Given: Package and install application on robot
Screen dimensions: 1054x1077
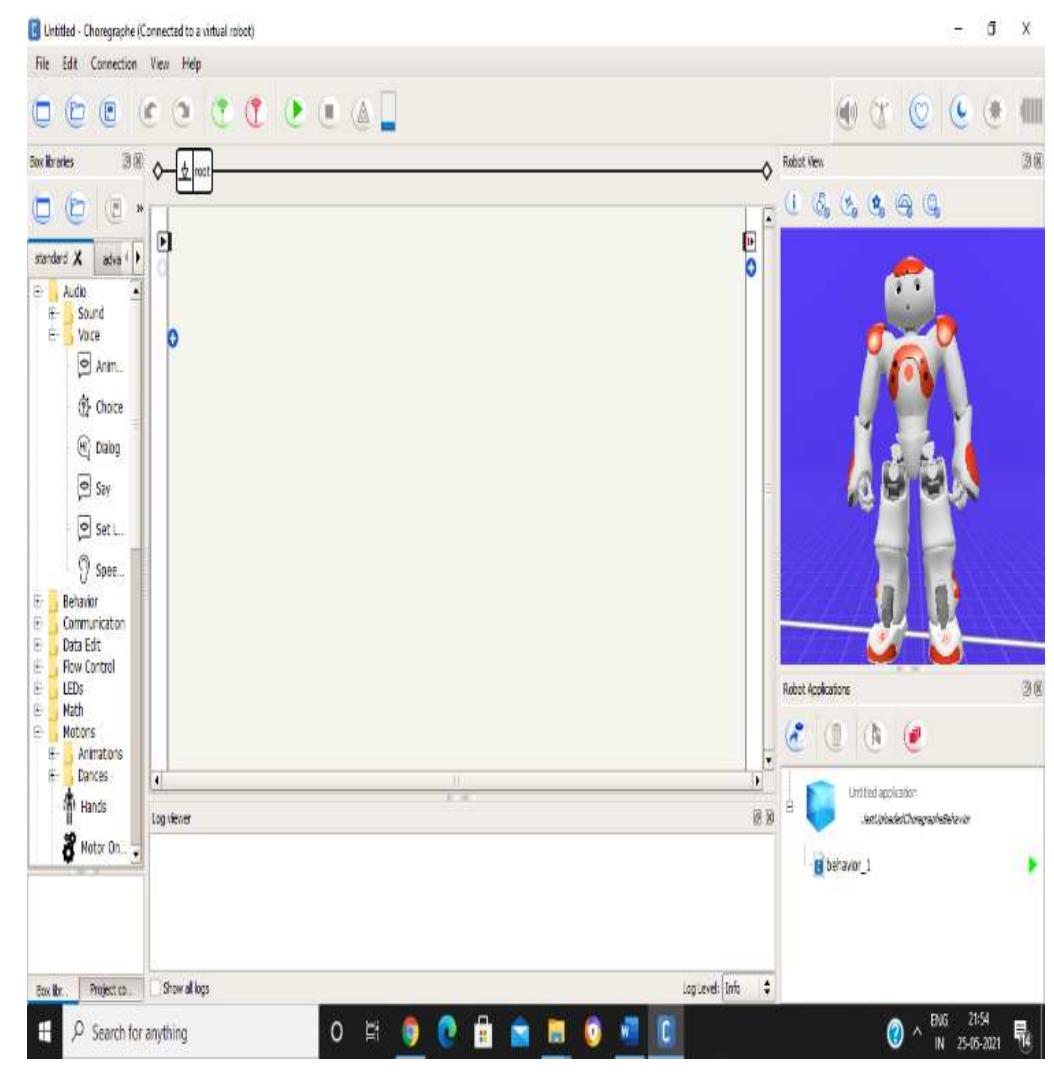Looking at the screenshot, I should (x=797, y=736).
